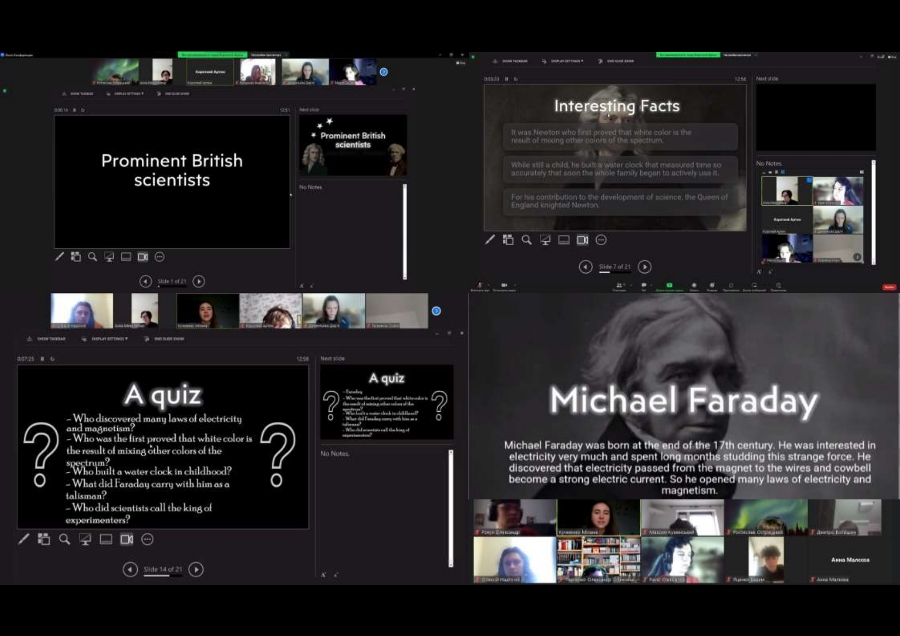This screenshot has width=900, height=636.
Task: Go to the previous slide from Slide 14 of 21
Action: (x=130, y=569)
